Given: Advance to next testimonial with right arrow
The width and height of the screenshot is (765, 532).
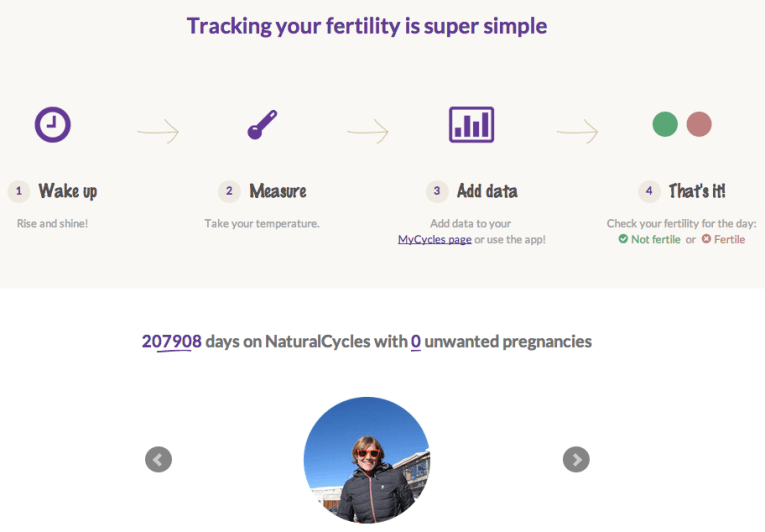Looking at the screenshot, I should (x=576, y=459).
